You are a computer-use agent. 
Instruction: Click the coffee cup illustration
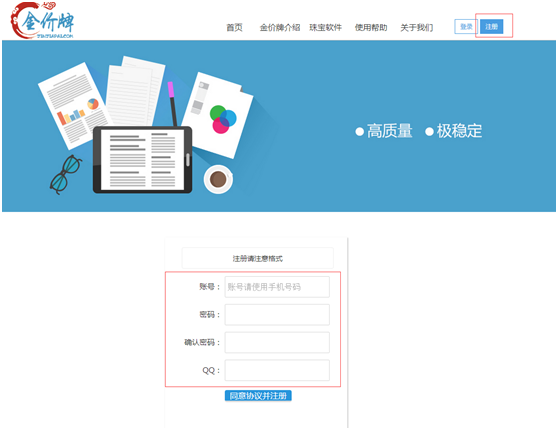pyautogui.click(x=218, y=179)
